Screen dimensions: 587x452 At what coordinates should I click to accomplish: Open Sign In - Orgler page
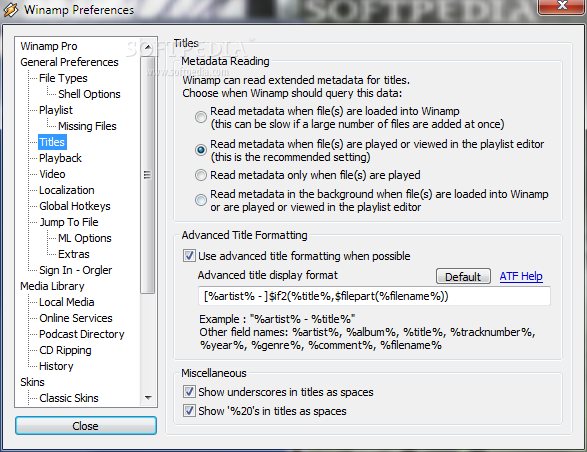click(76, 270)
